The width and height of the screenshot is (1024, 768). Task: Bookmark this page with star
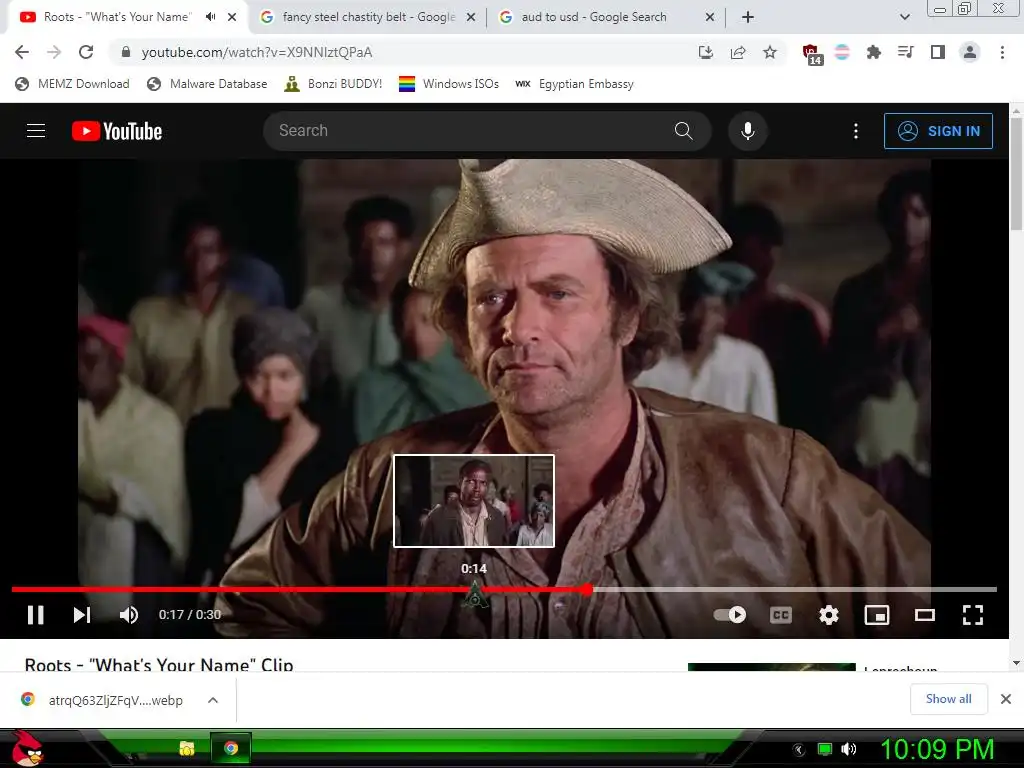pyautogui.click(x=770, y=52)
